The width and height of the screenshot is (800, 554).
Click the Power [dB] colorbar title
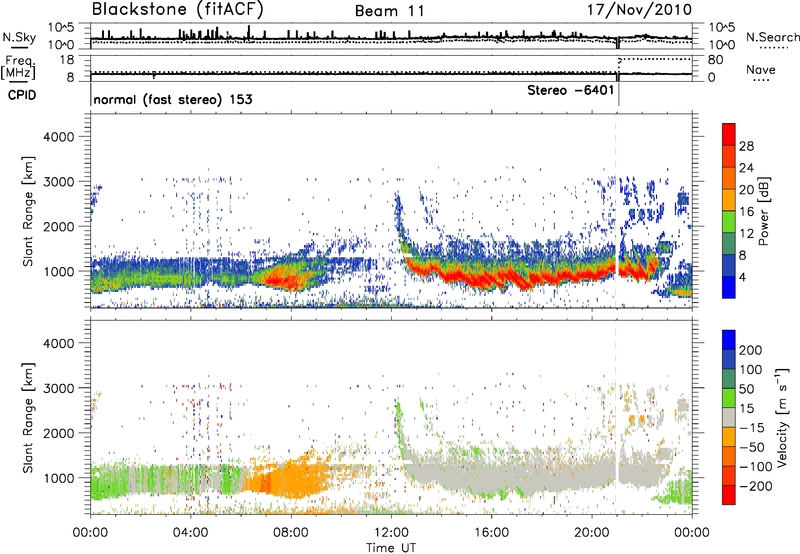[763, 211]
